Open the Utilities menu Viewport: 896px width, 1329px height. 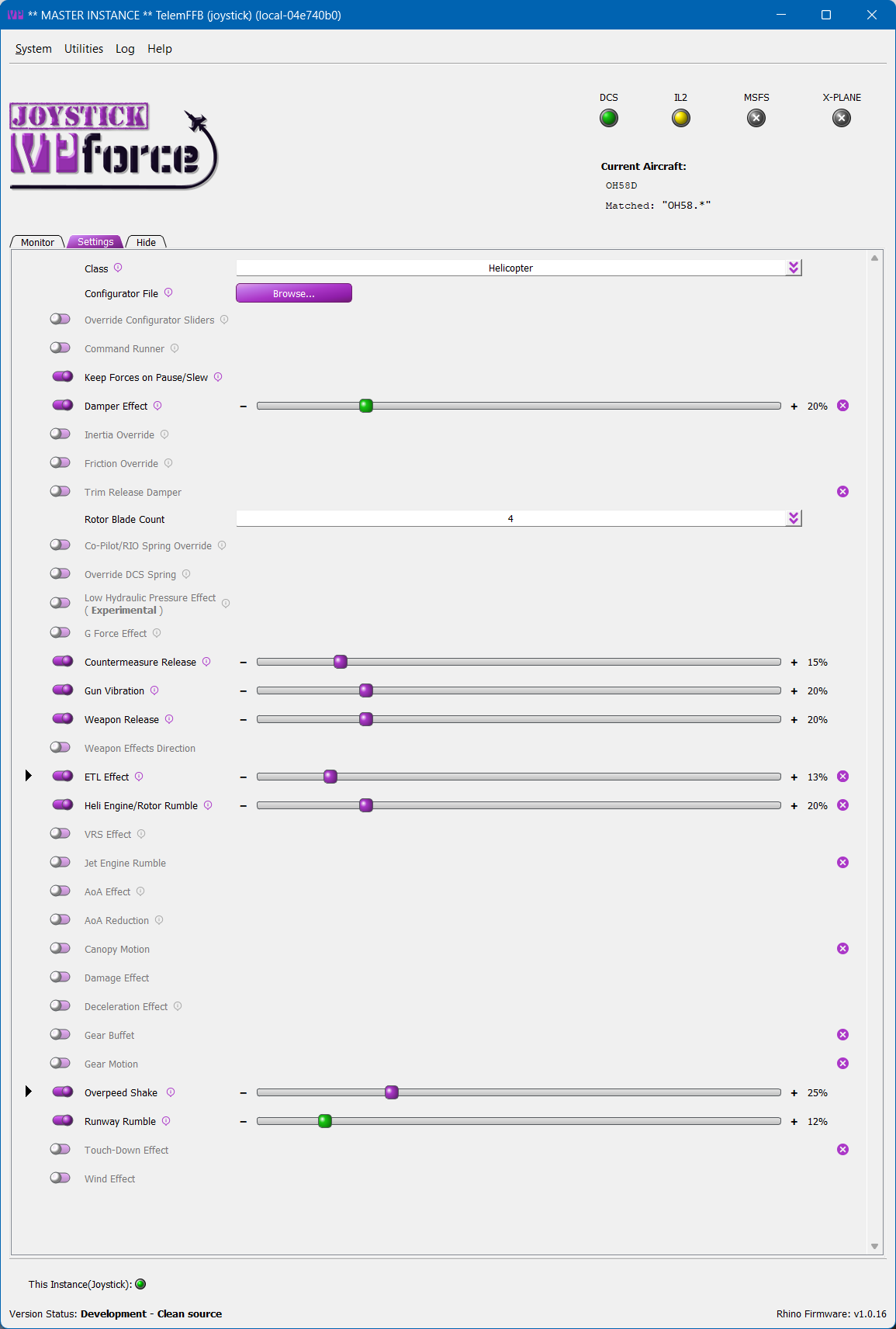[x=84, y=49]
